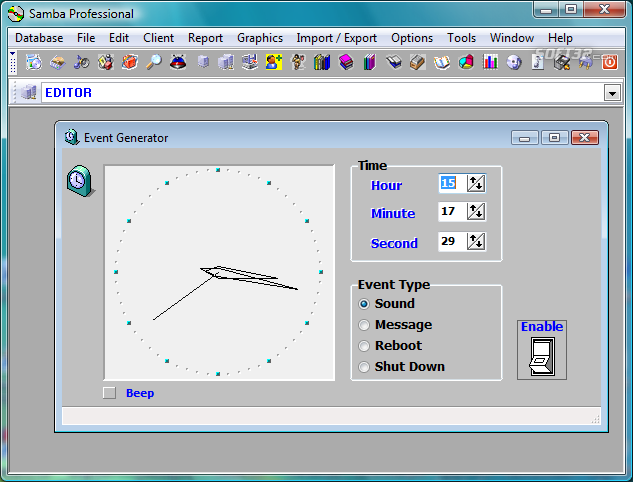Click the Minute spinner arrows

pyautogui.click(x=476, y=212)
